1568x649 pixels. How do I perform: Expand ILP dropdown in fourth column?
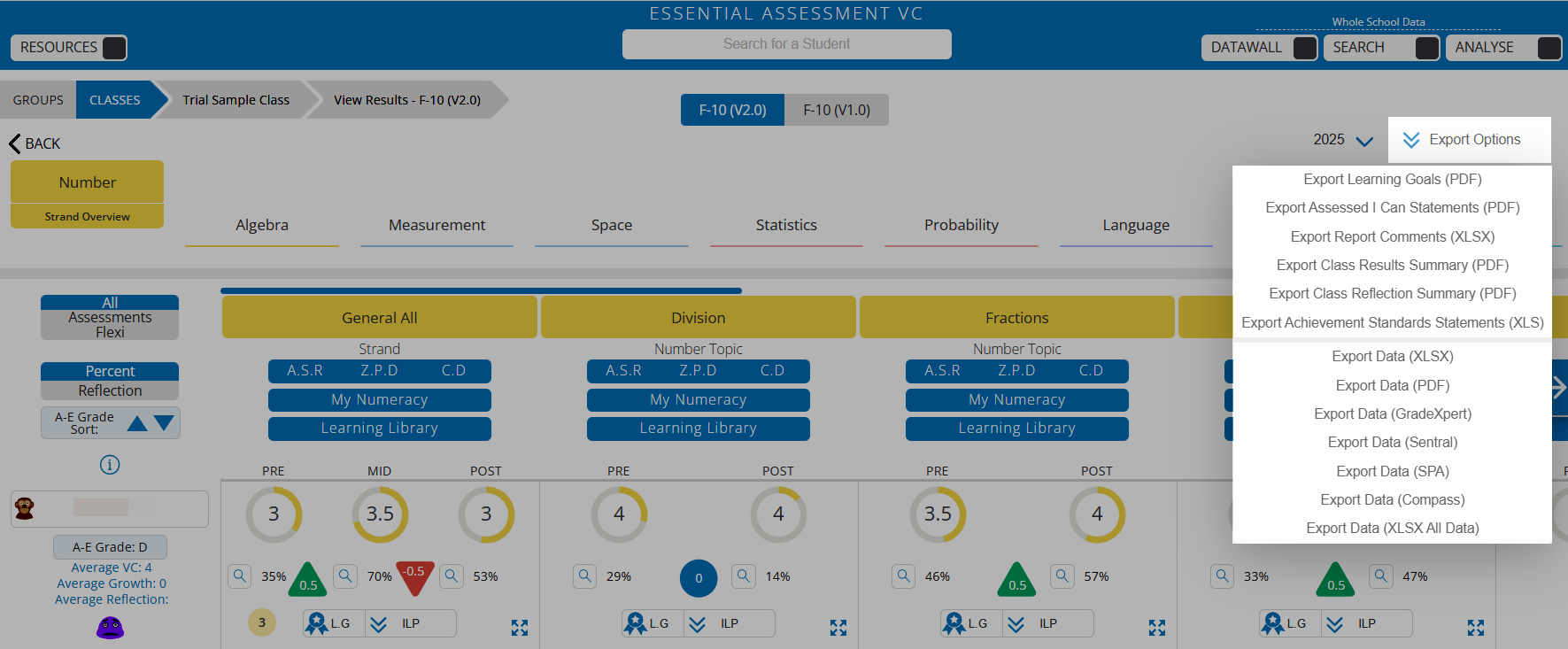1334,624
